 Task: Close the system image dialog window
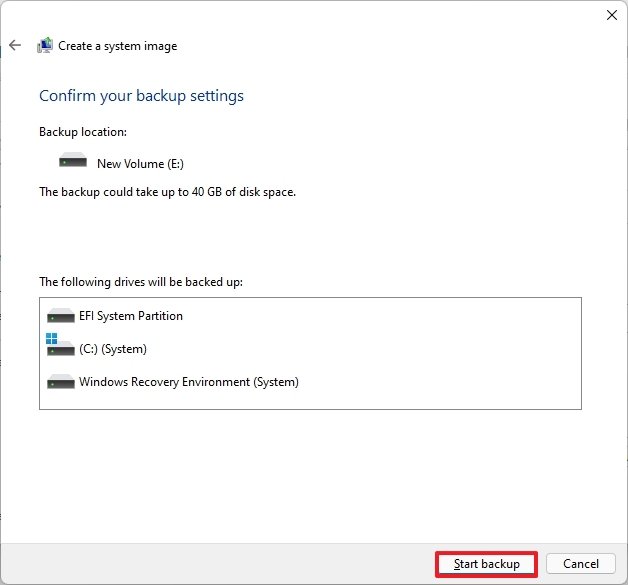tap(612, 15)
